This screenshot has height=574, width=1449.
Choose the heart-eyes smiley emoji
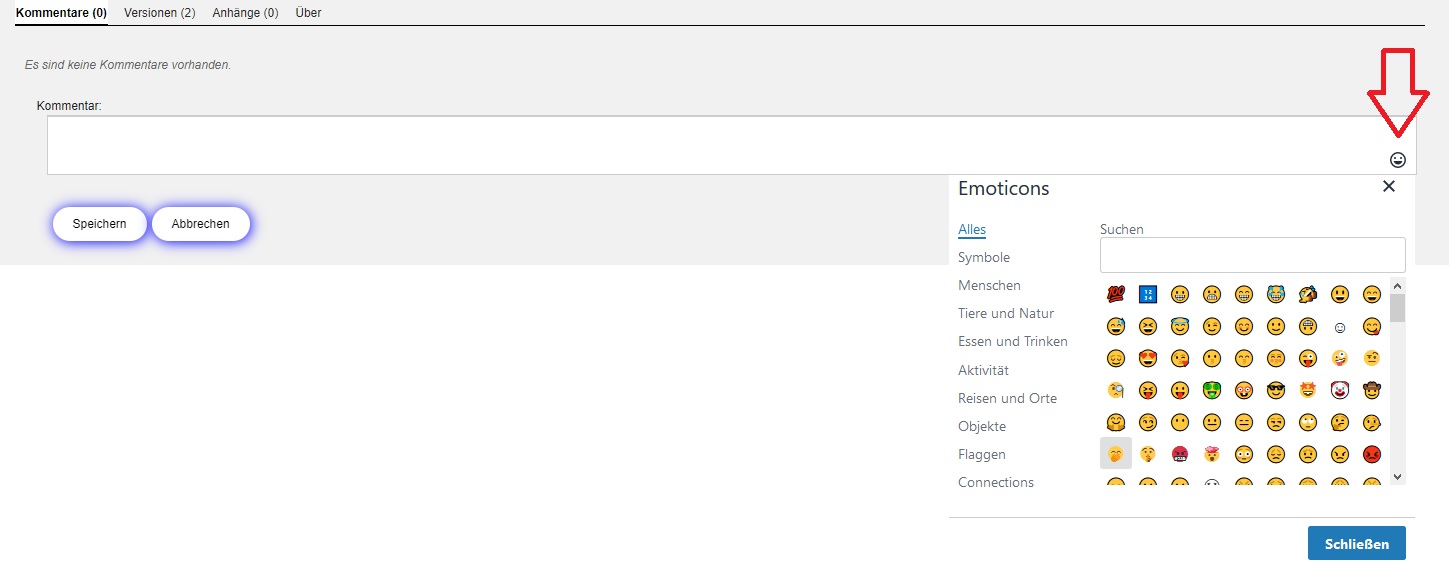tap(1148, 358)
